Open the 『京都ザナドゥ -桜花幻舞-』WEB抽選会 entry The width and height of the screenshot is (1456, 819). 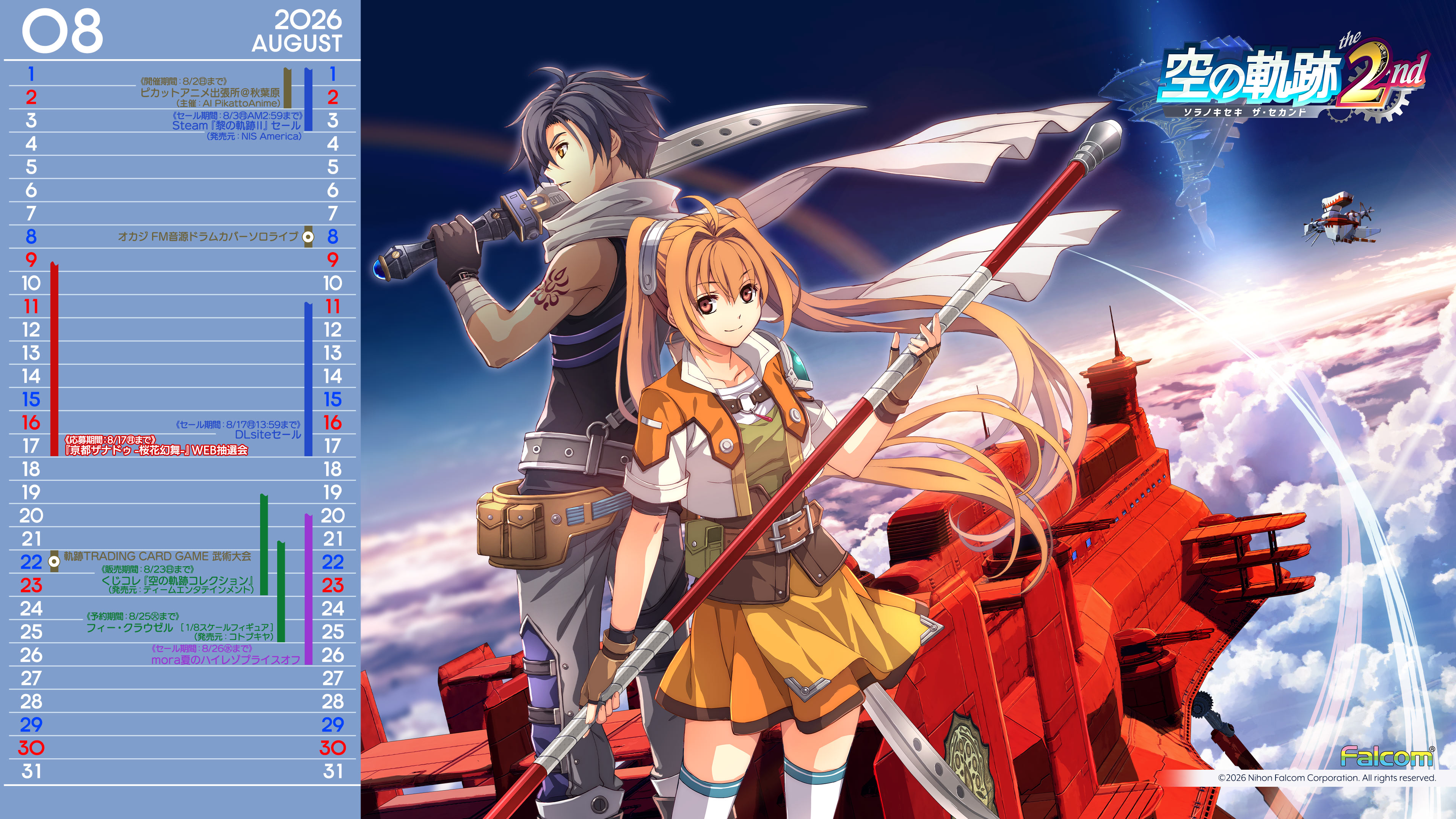point(156,450)
